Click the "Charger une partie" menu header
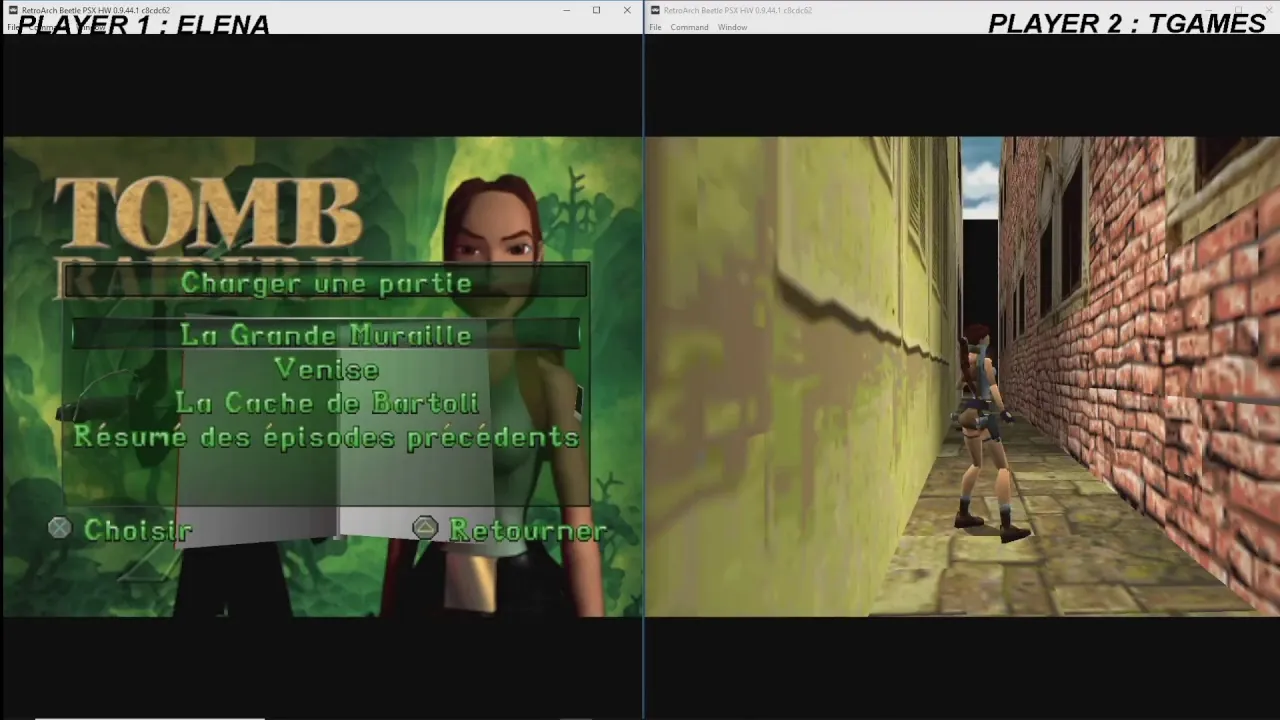Image resolution: width=1280 pixels, height=720 pixels. (x=326, y=282)
